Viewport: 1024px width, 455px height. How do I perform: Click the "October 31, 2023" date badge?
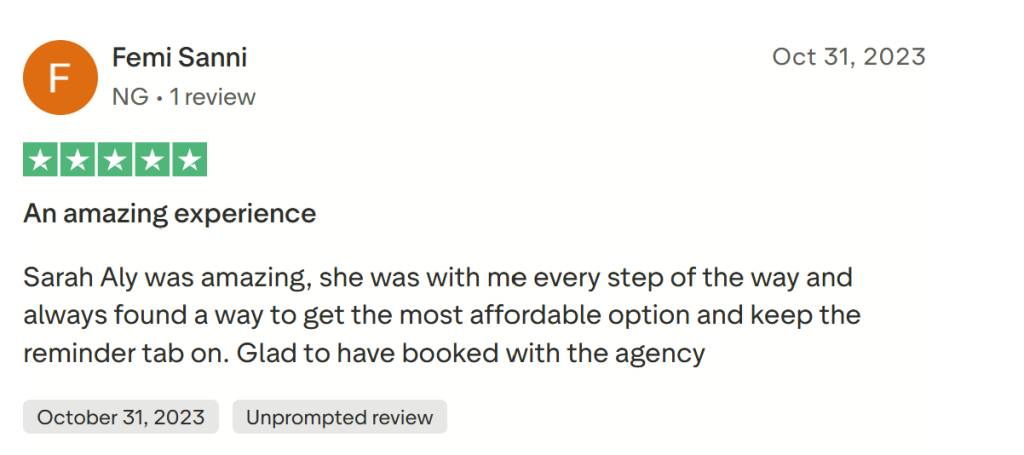[121, 417]
